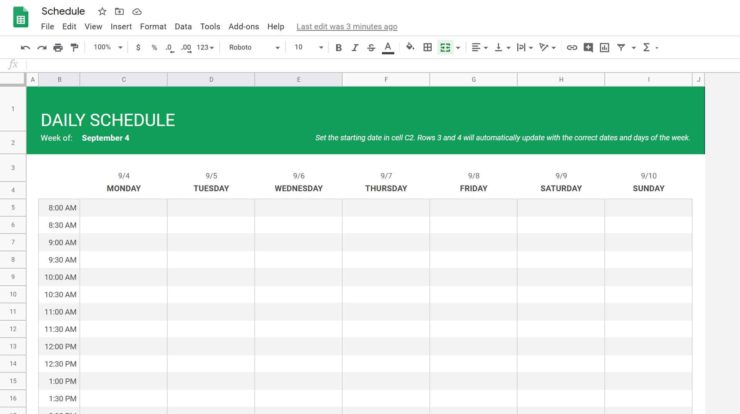Viewport: 740px width, 414px height.
Task: Open the Format menu
Action: coord(153,27)
